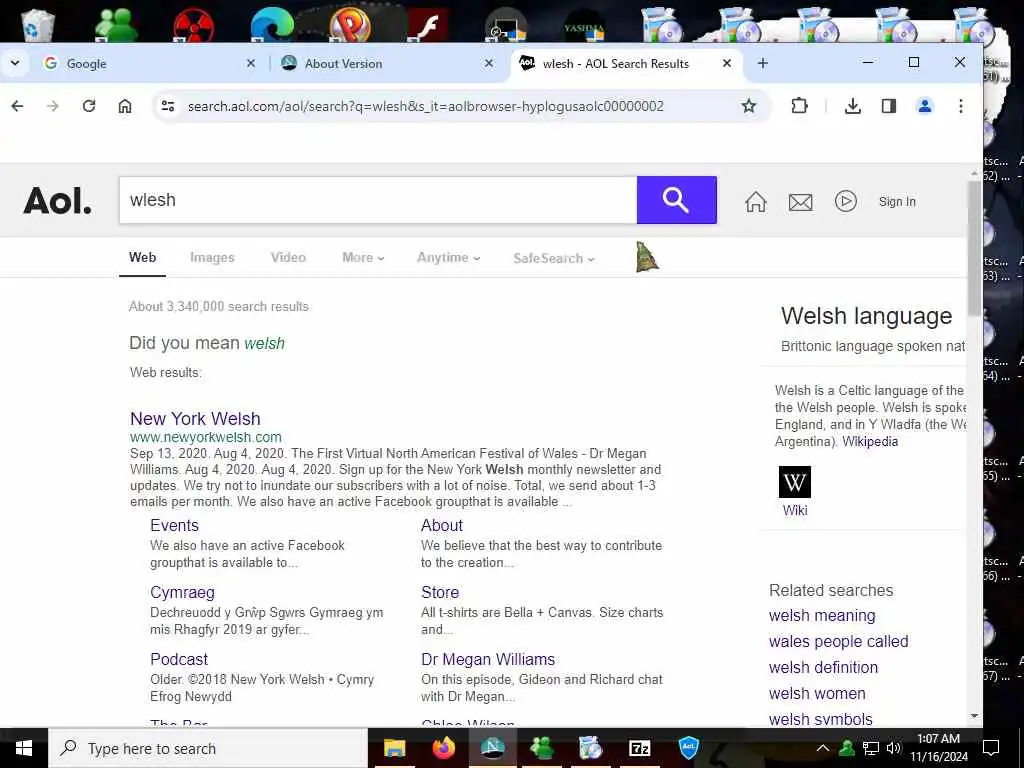Open AOL video play-circle icon
1024x768 pixels.
tap(846, 201)
